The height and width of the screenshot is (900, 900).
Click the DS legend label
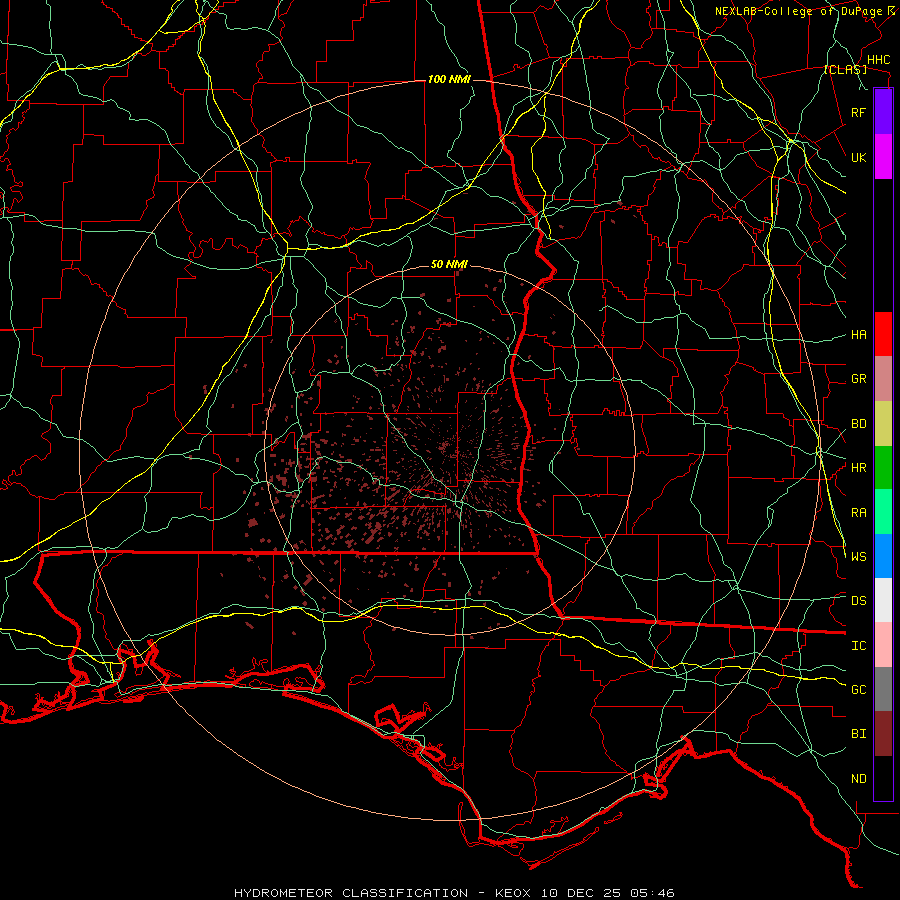click(x=858, y=601)
